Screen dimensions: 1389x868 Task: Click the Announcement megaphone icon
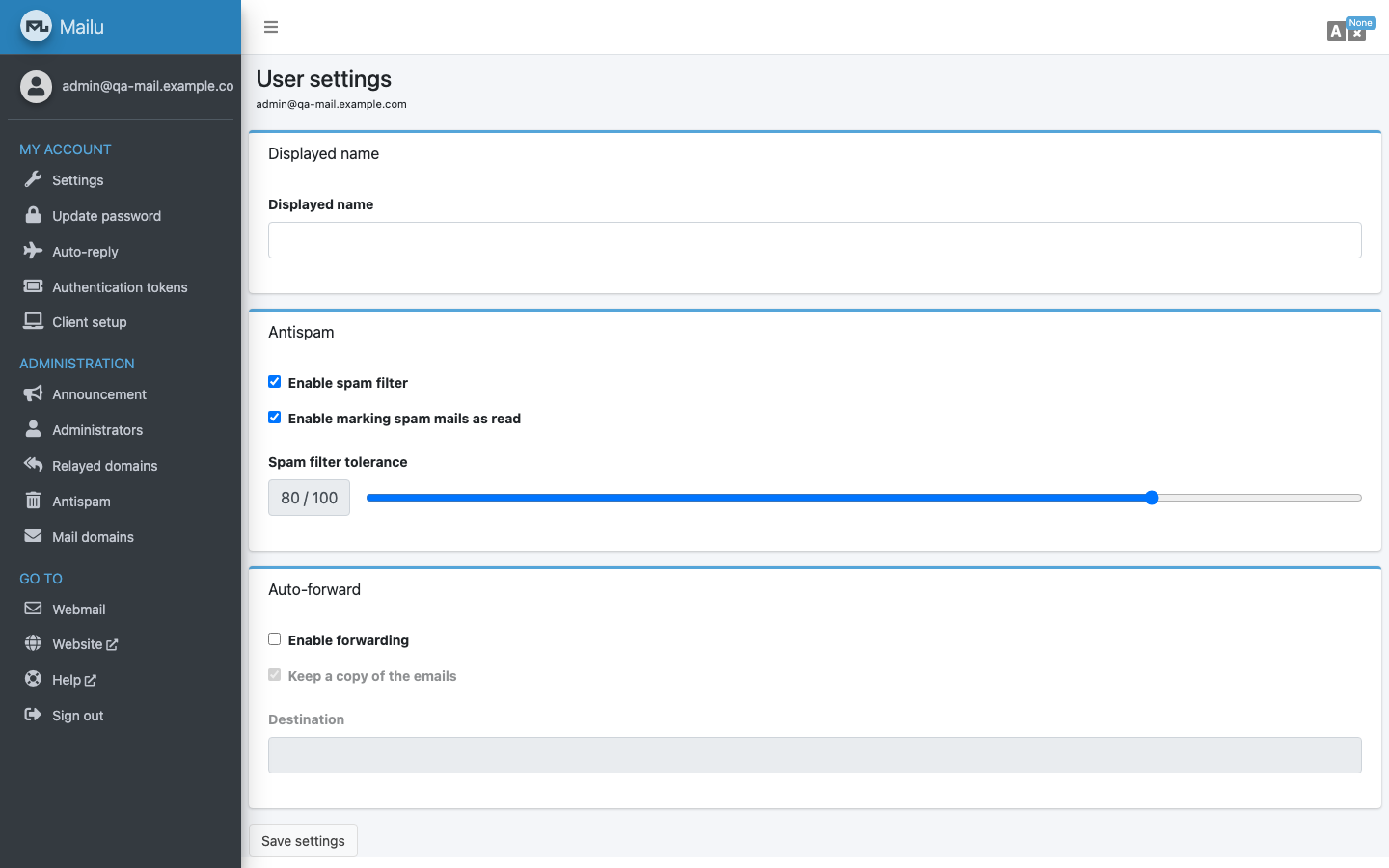(33, 393)
